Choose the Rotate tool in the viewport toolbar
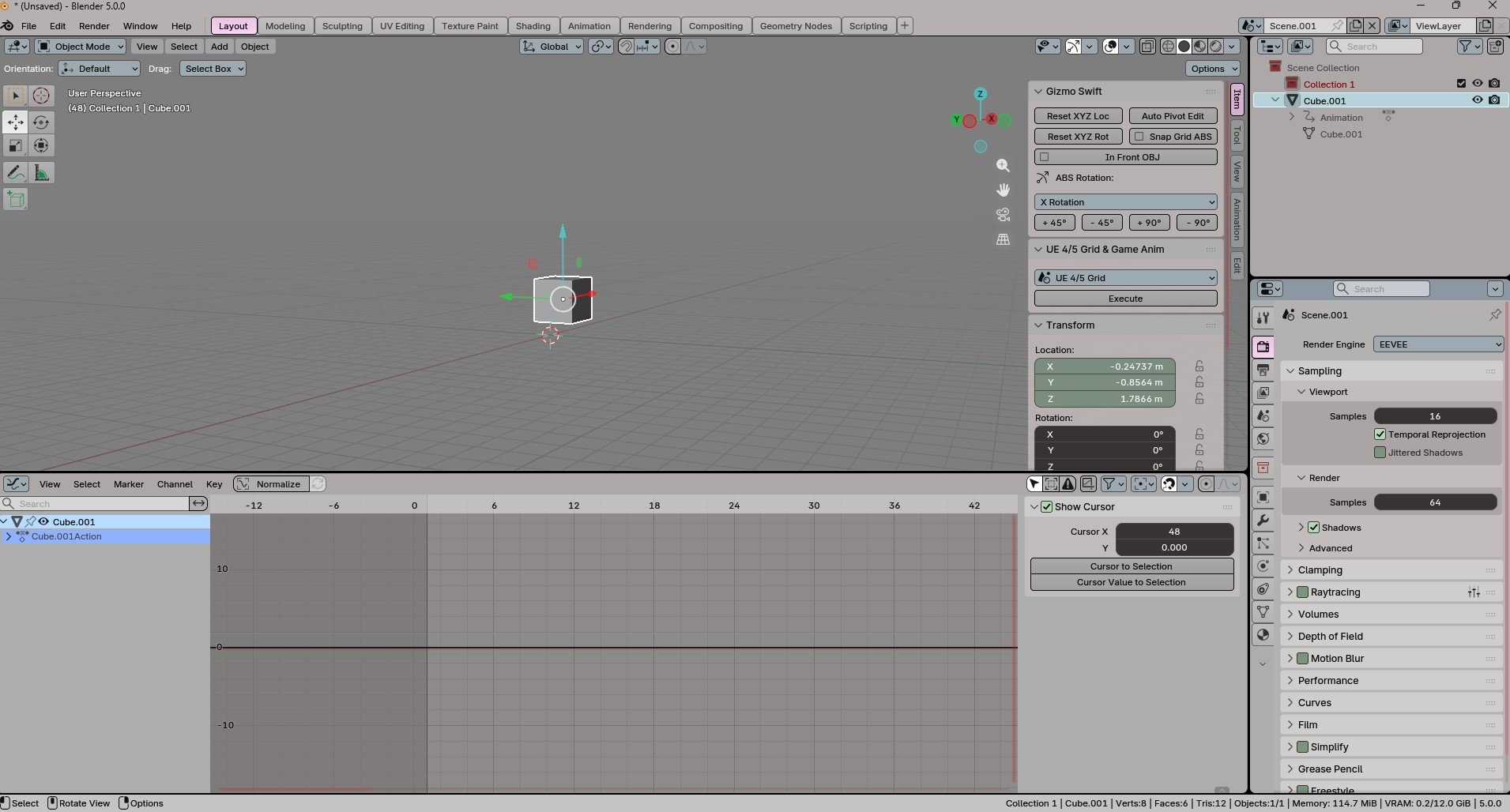Image resolution: width=1510 pixels, height=812 pixels. tap(41, 122)
